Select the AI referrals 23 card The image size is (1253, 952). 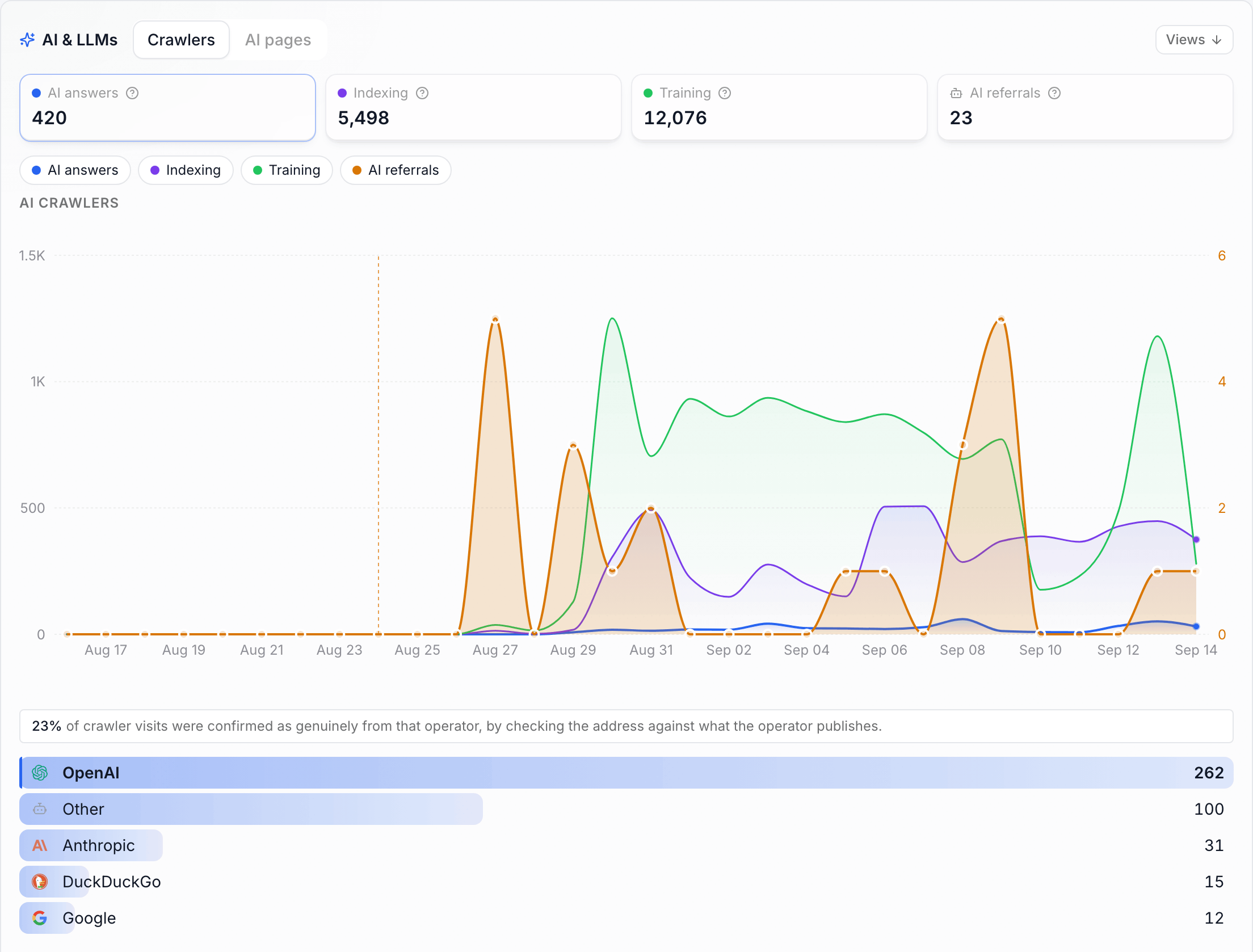pos(1085,107)
